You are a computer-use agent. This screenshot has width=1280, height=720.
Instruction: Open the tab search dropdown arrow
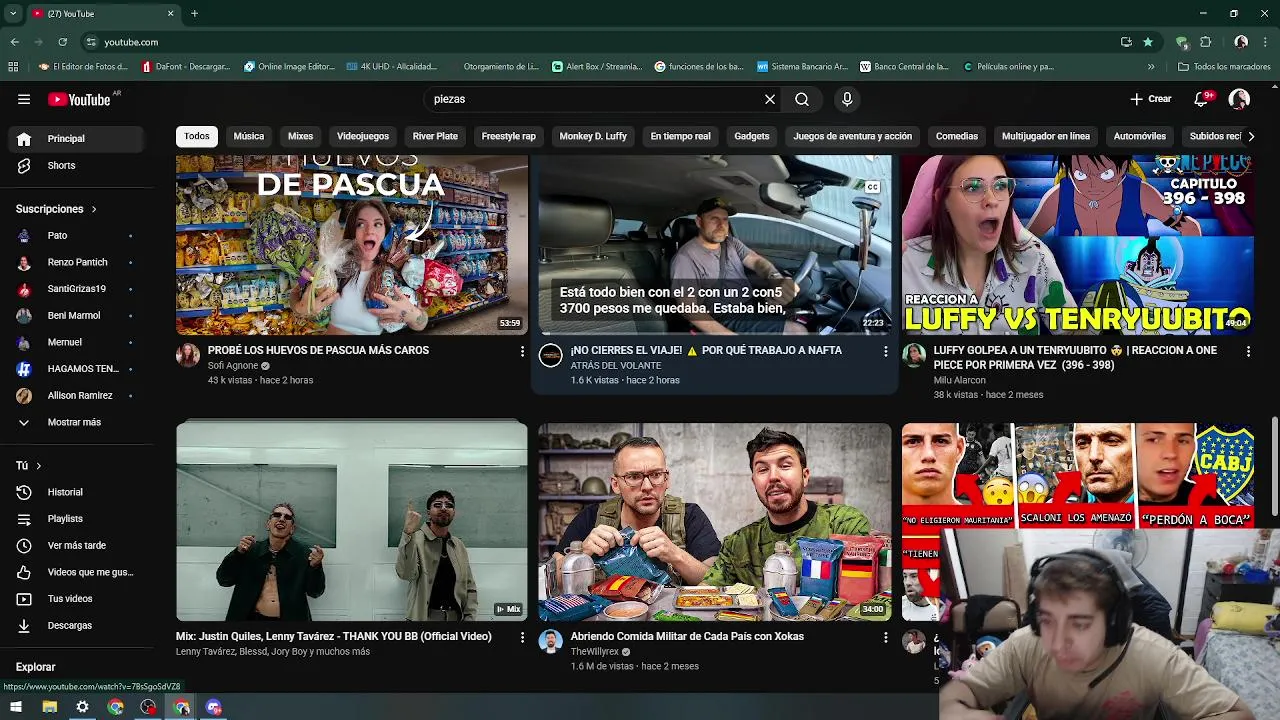[13, 13]
